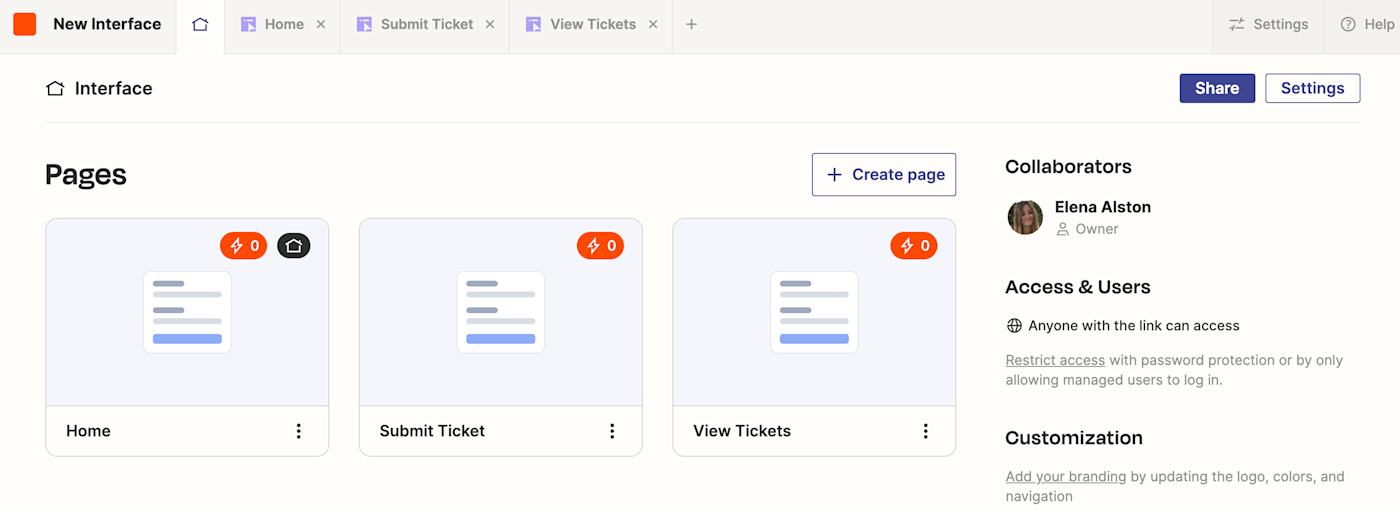Open the Home page options menu
1400x511 pixels.
[x=298, y=431]
